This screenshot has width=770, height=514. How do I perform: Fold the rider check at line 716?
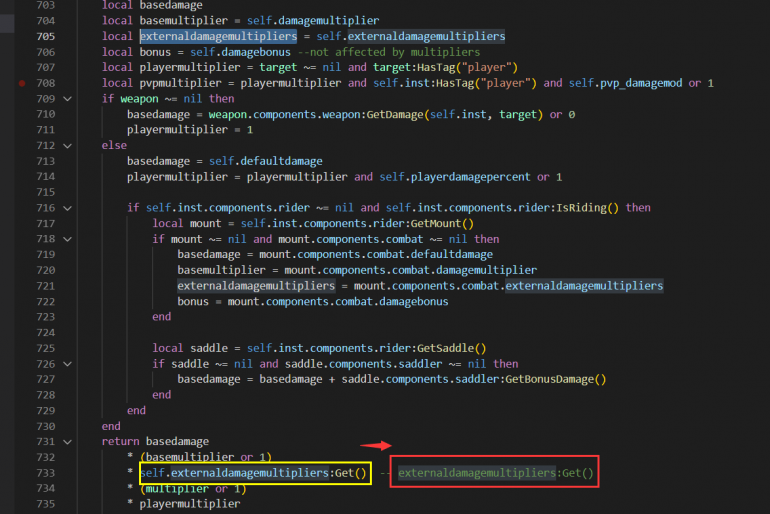(x=68, y=208)
